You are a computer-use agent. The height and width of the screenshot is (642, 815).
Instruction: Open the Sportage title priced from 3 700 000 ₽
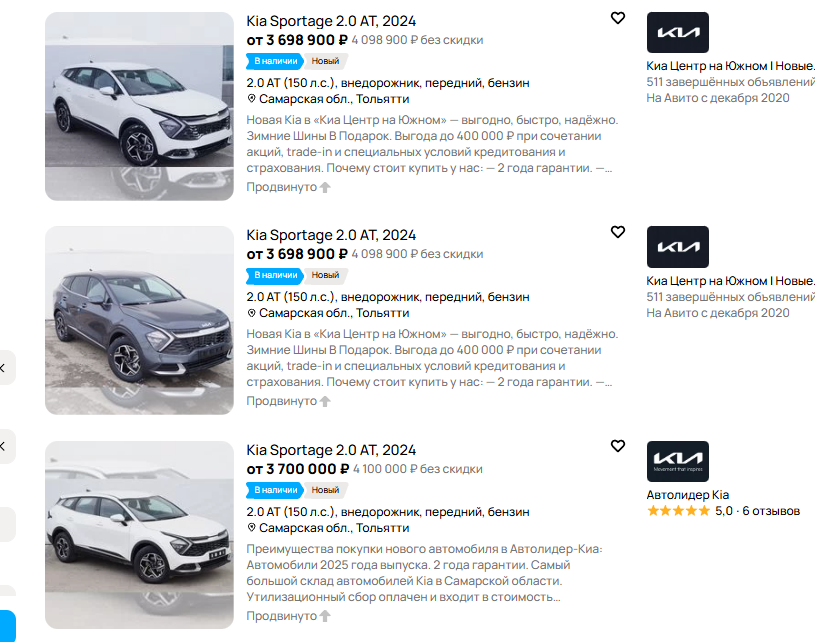pos(331,450)
